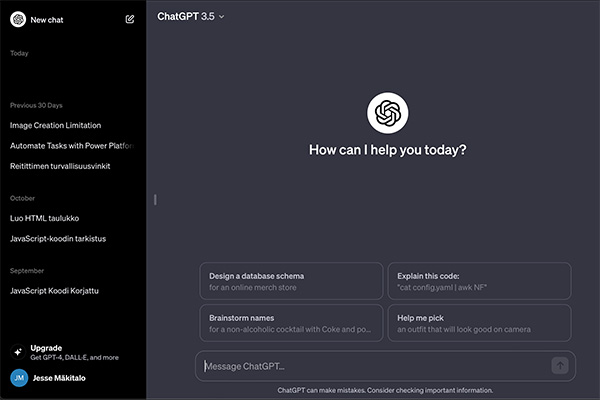Screen dimensions: 600x400
Task: Open Automate Tasks with Power Platform chat
Action: [70, 145]
